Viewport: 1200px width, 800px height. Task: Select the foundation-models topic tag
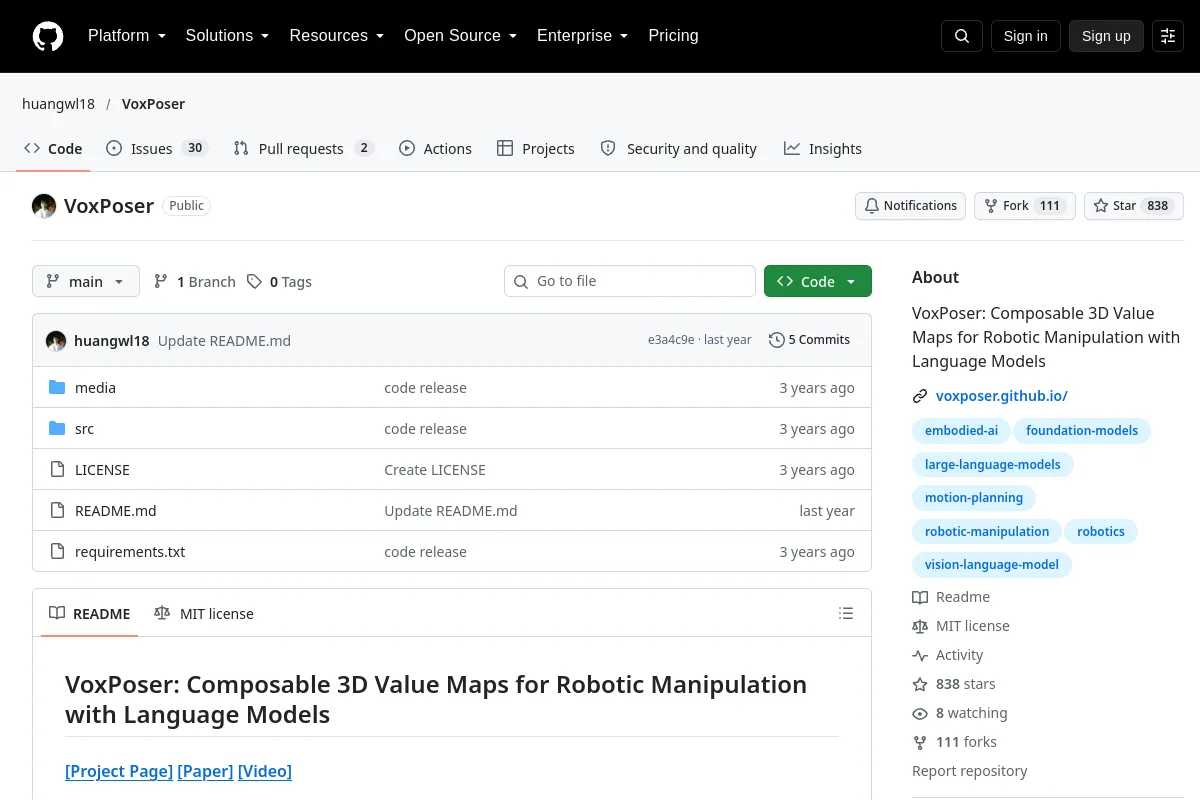point(1082,431)
